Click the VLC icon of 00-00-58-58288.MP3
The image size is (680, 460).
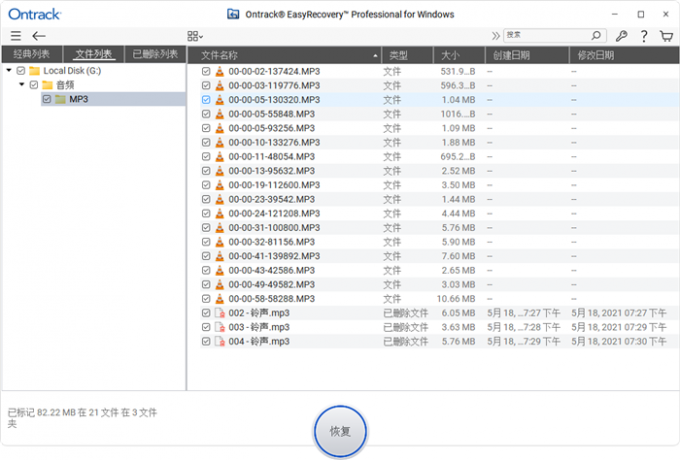[220, 299]
